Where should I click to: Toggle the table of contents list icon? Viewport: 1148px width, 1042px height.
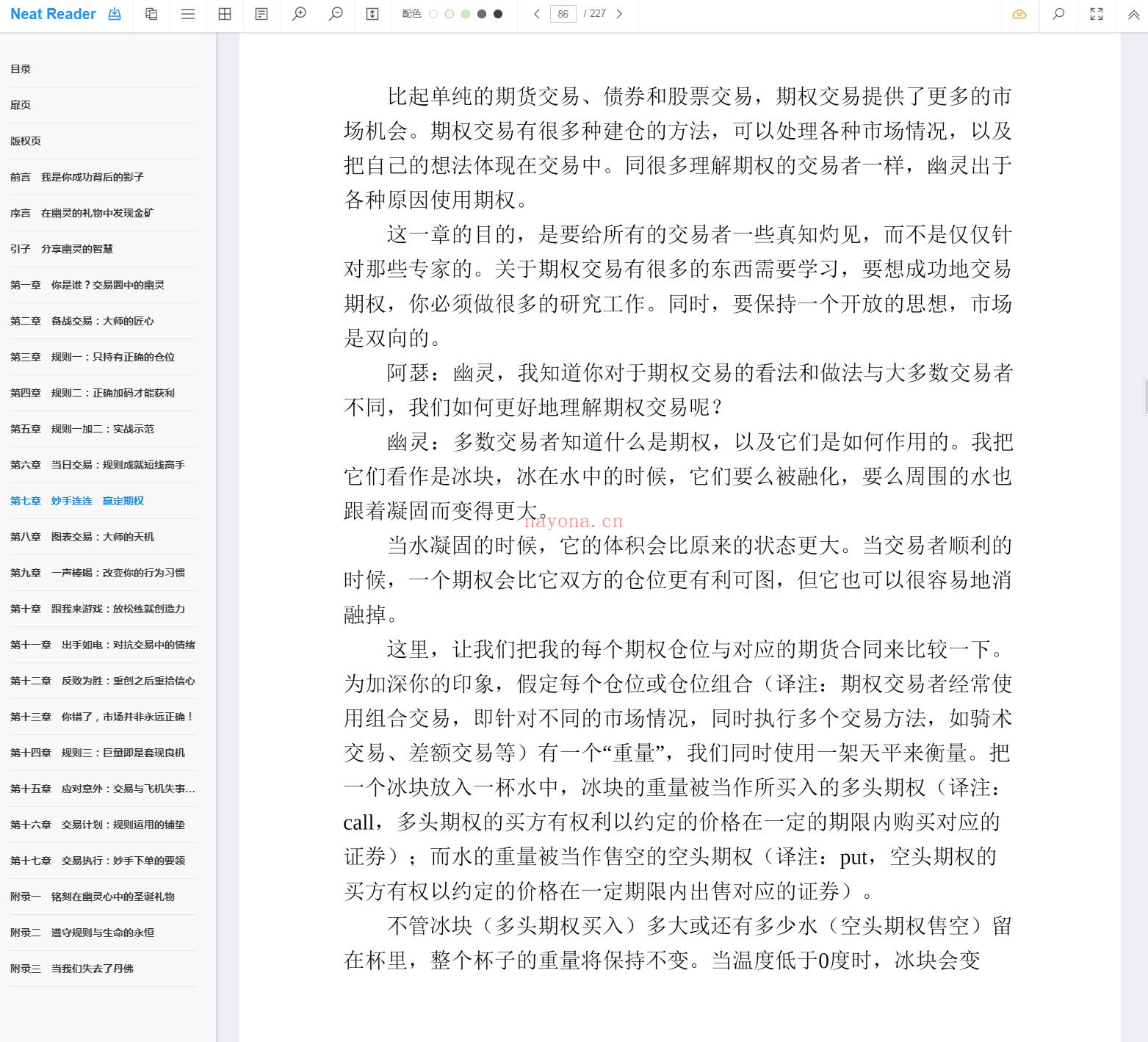tap(188, 14)
